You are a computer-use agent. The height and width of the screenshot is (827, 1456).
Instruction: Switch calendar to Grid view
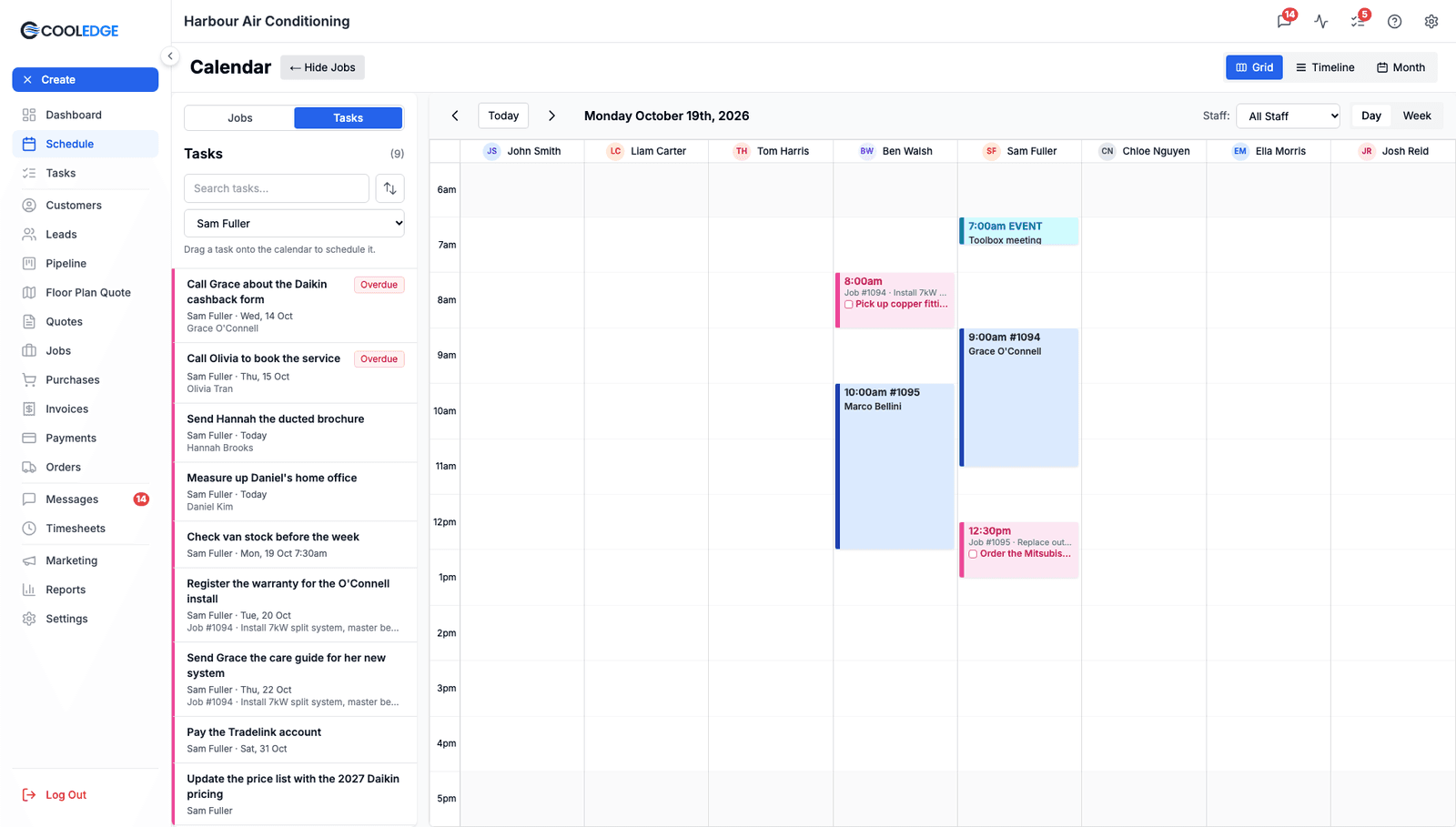[x=1254, y=67]
